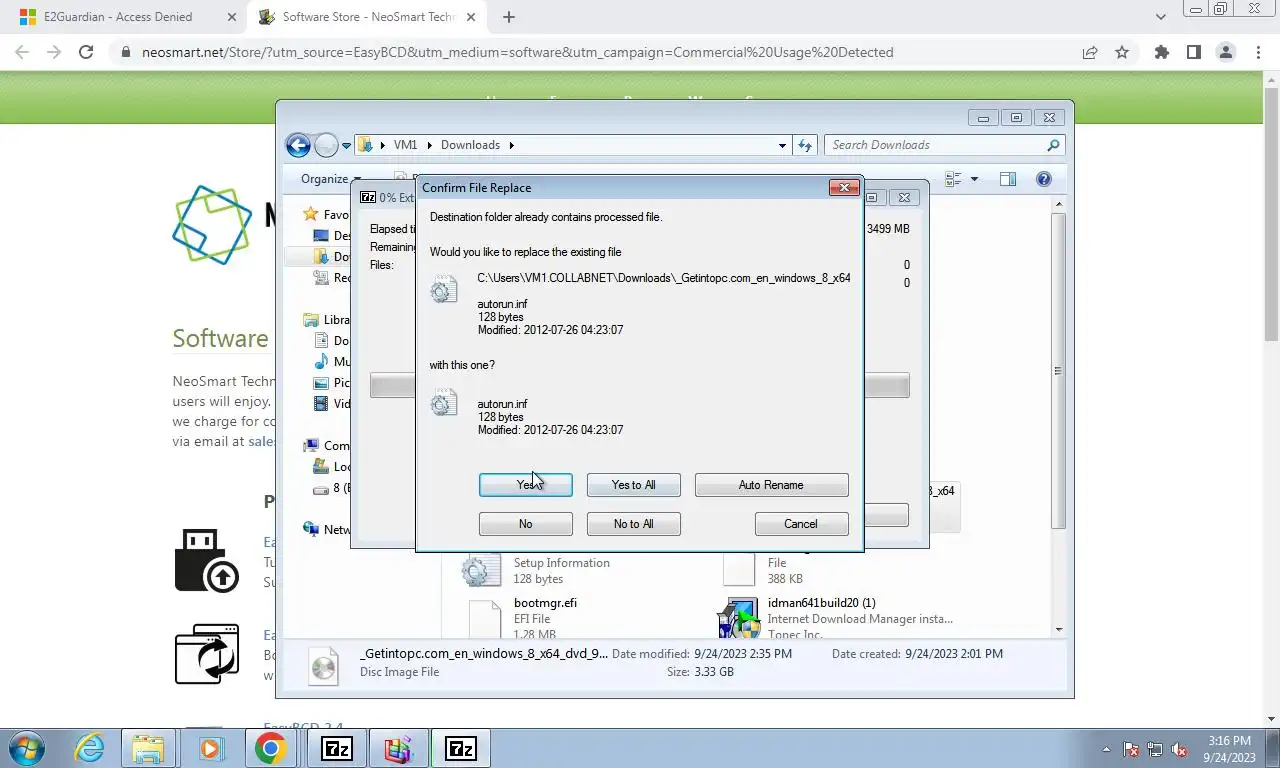Click VM1 breadcrumb in address bar
The image size is (1280, 768).
pos(405,145)
